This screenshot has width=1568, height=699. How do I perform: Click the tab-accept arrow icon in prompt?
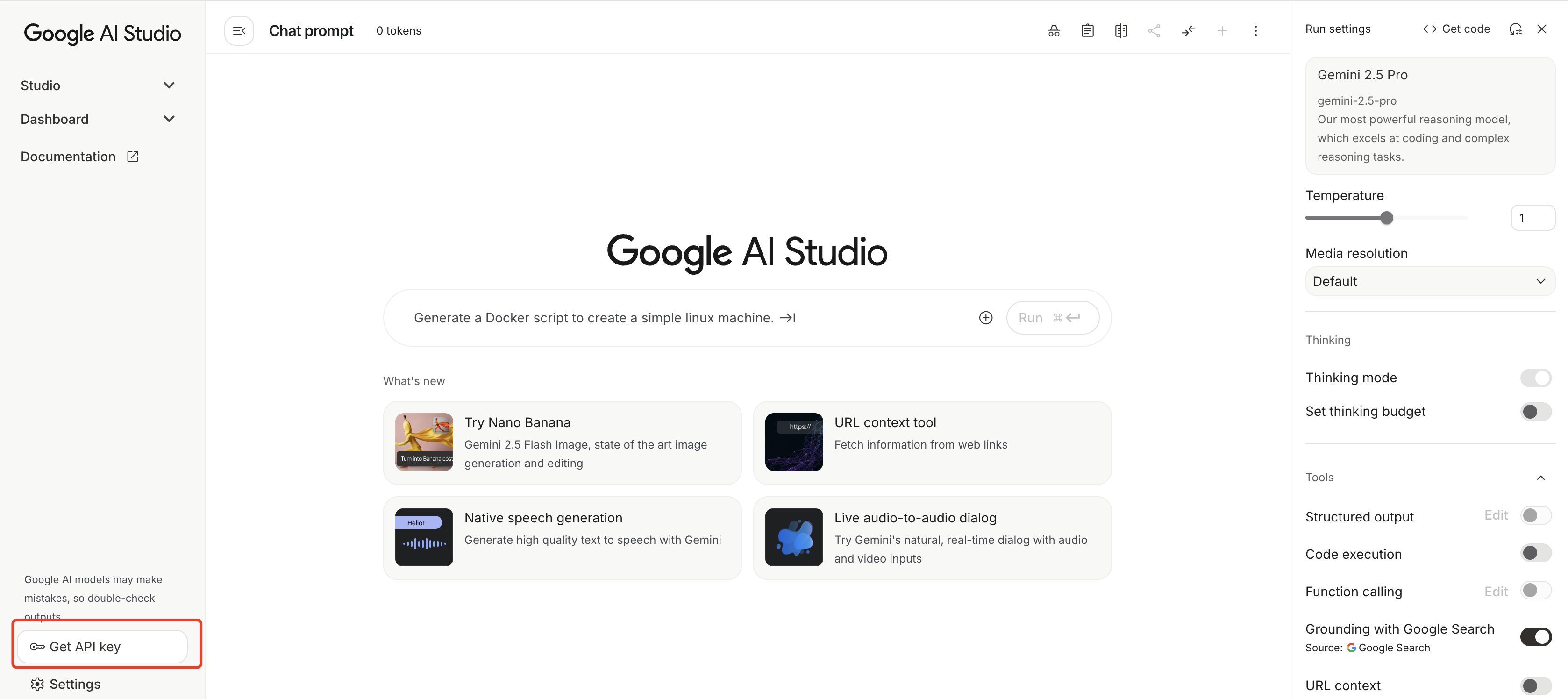click(788, 318)
